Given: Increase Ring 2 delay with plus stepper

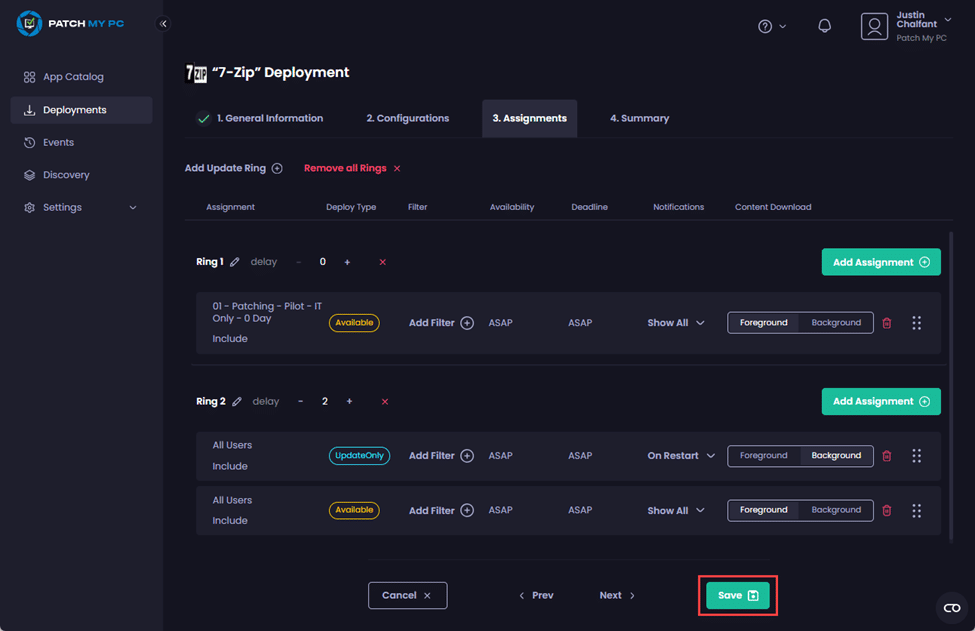Looking at the screenshot, I should (x=349, y=402).
